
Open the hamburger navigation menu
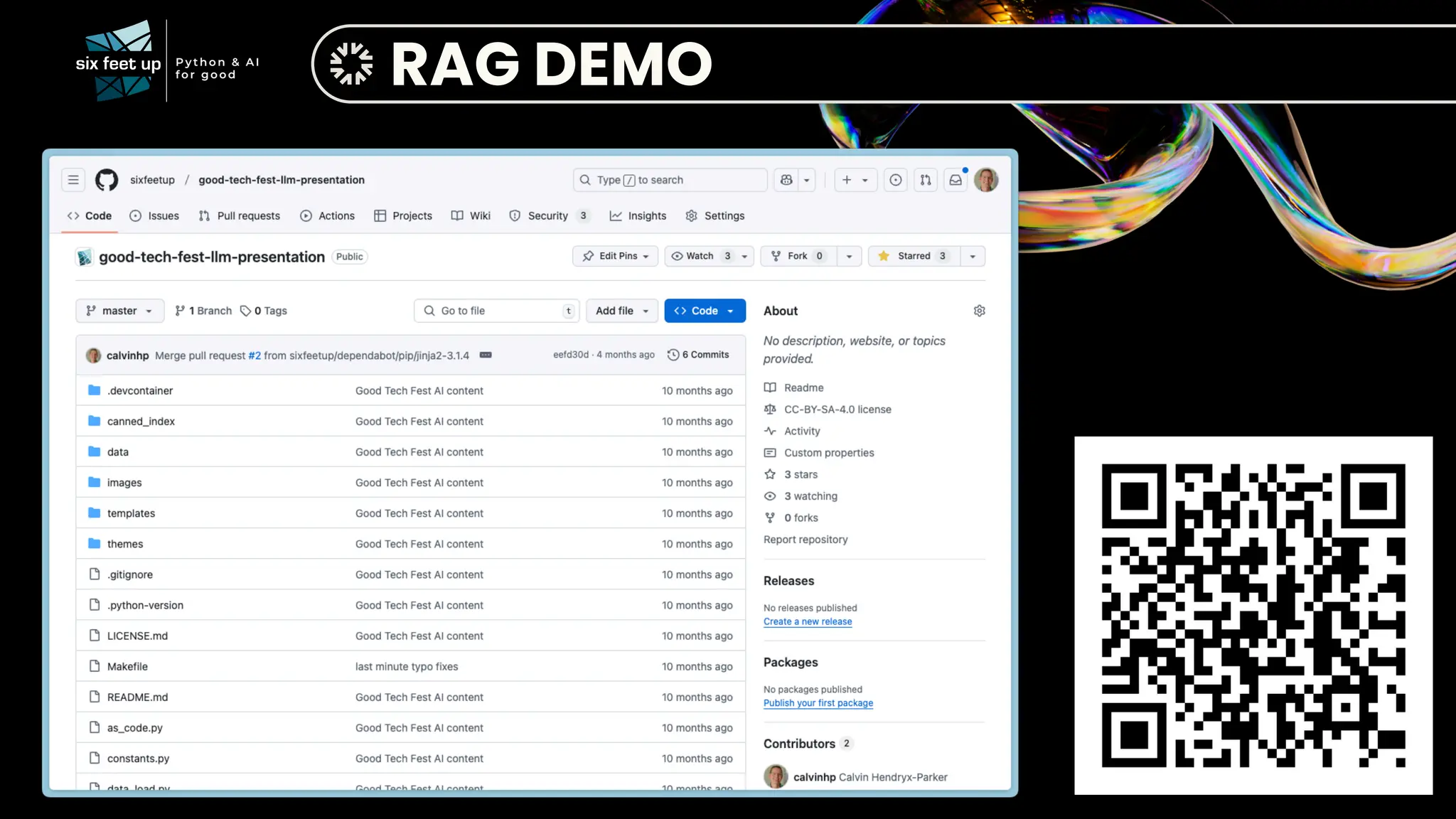pyautogui.click(x=73, y=180)
